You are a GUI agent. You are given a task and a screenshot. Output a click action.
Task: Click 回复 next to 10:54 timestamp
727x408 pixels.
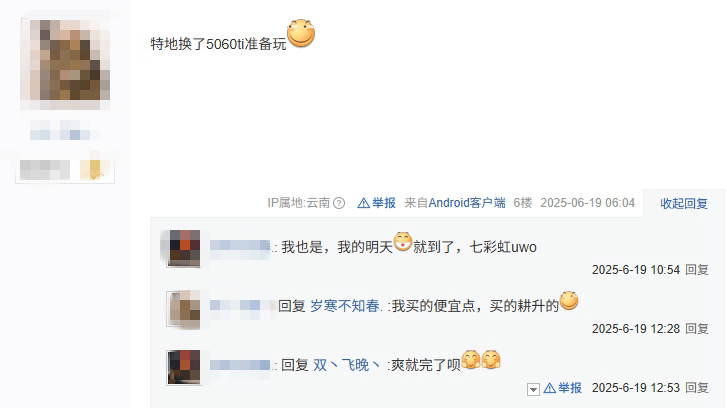[x=697, y=270]
